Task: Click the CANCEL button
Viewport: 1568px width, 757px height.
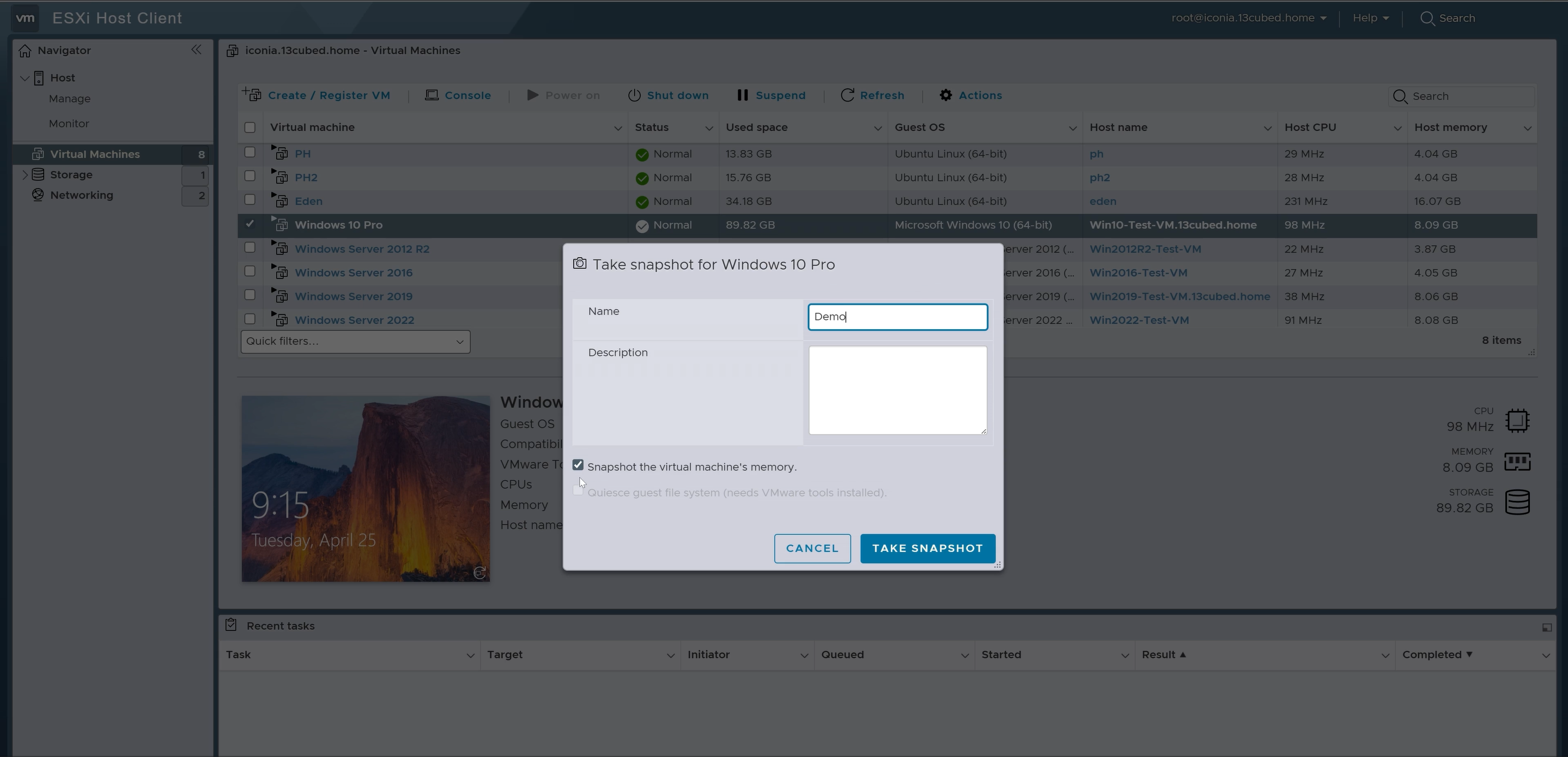Action: (812, 548)
